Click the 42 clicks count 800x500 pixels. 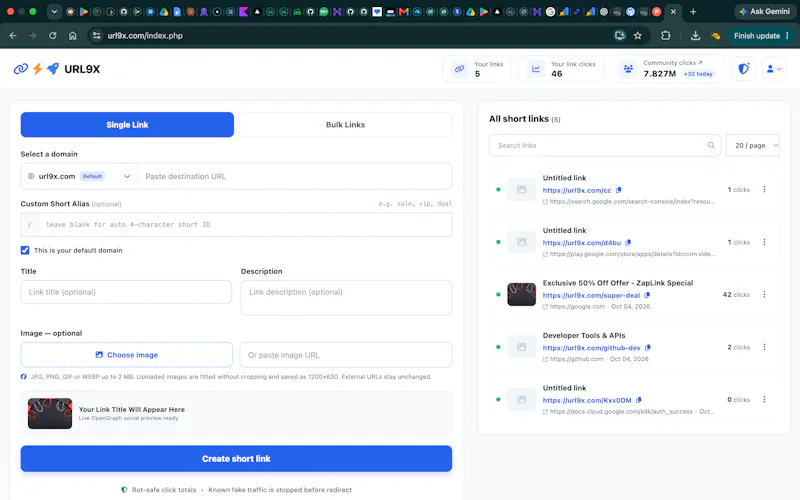pos(736,294)
